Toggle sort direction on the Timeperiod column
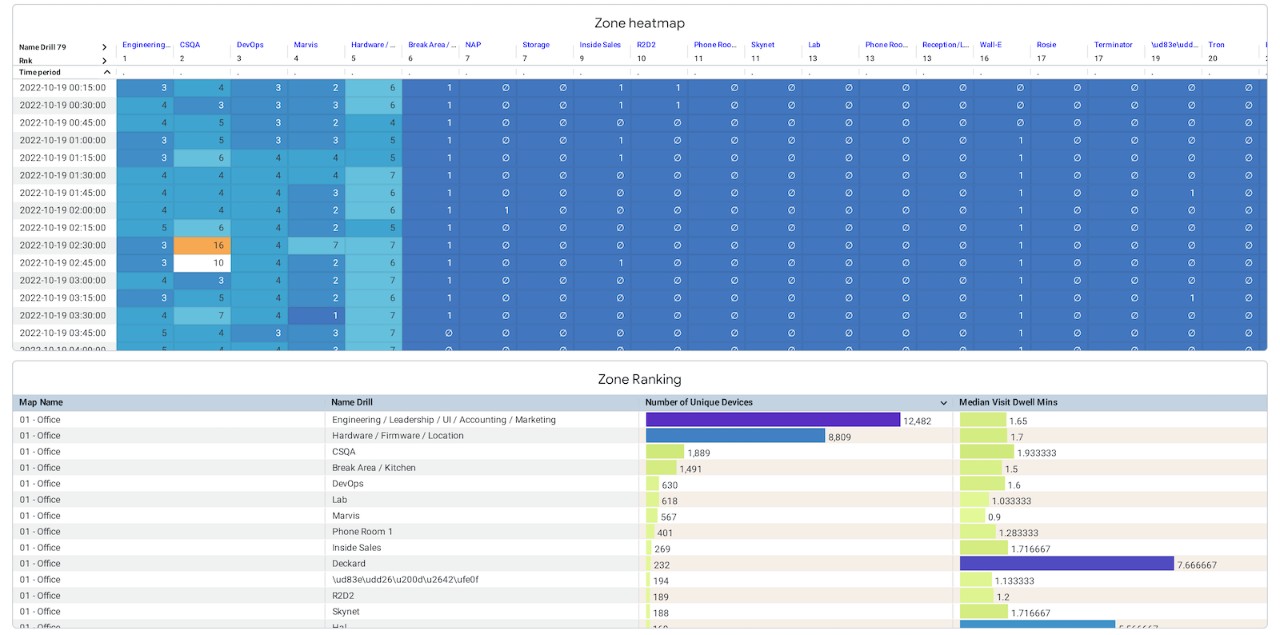This screenshot has width=1280, height=635. click(x=107, y=71)
